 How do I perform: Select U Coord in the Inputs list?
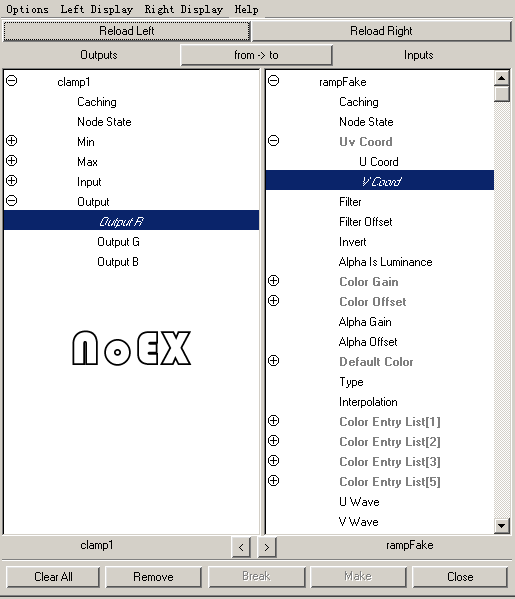(x=379, y=162)
